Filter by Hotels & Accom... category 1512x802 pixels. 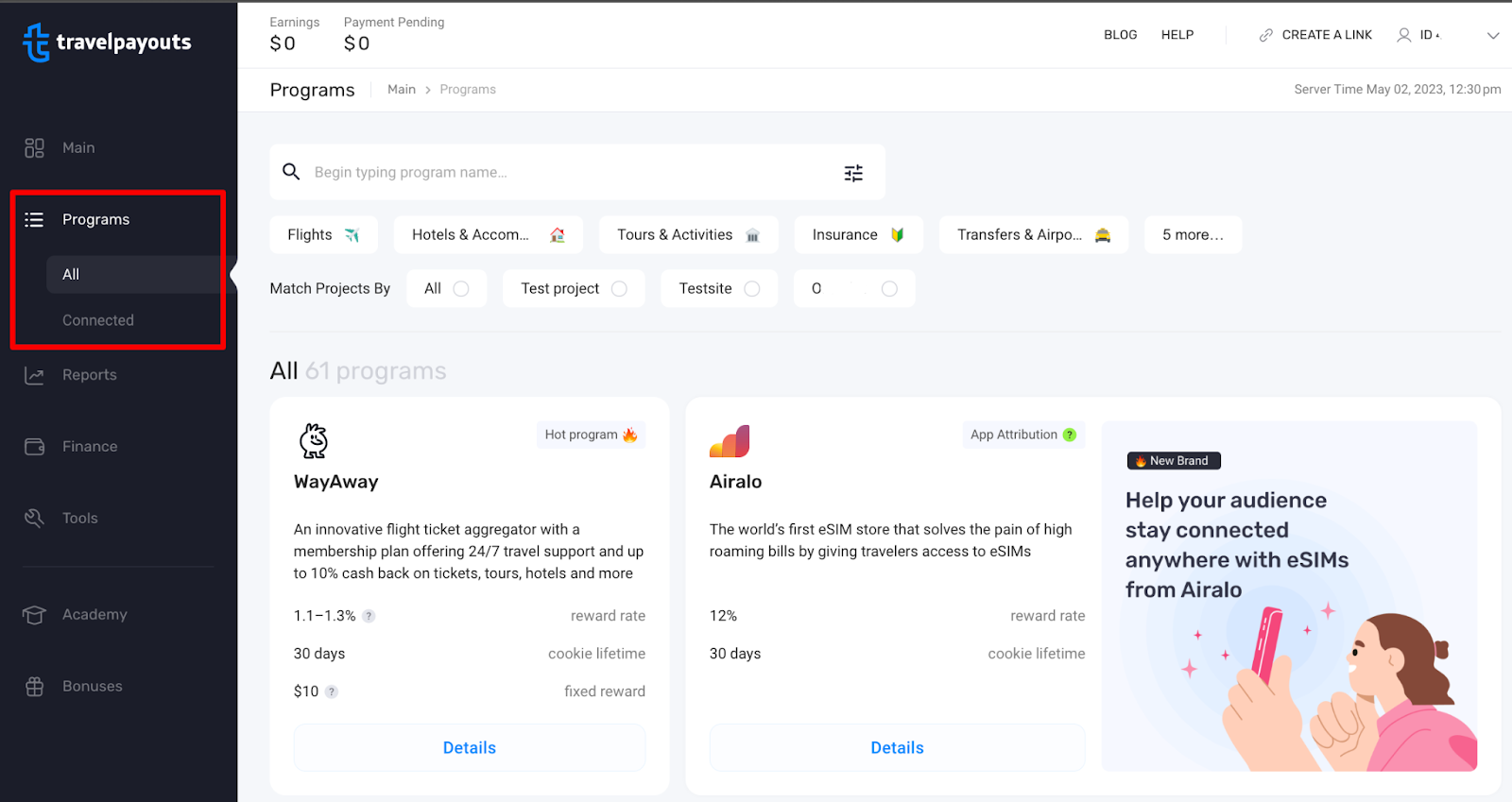coord(489,234)
